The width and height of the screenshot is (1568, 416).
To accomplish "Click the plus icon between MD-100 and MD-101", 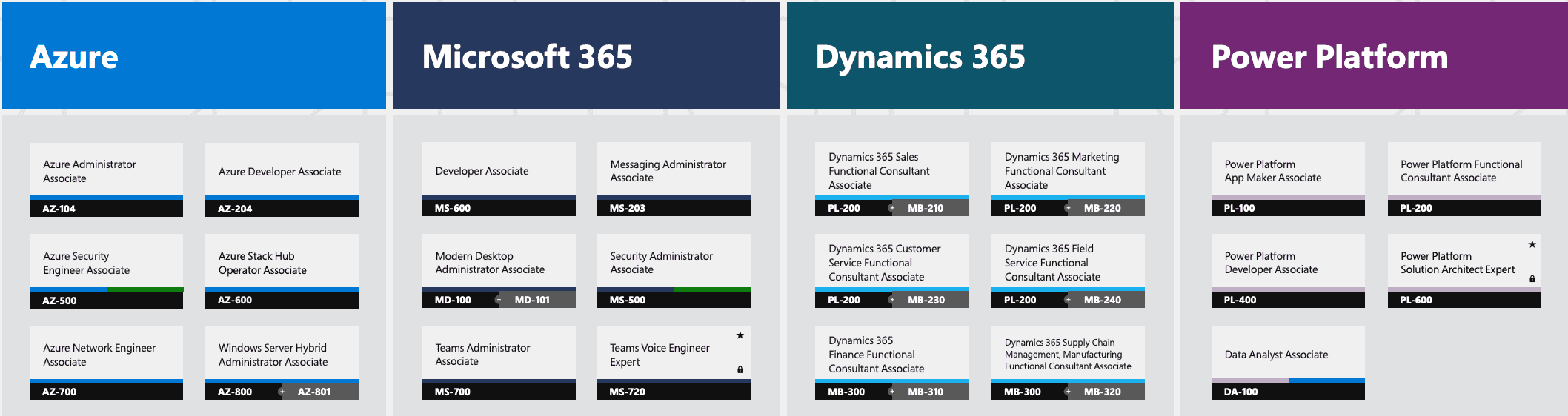I will 498,300.
